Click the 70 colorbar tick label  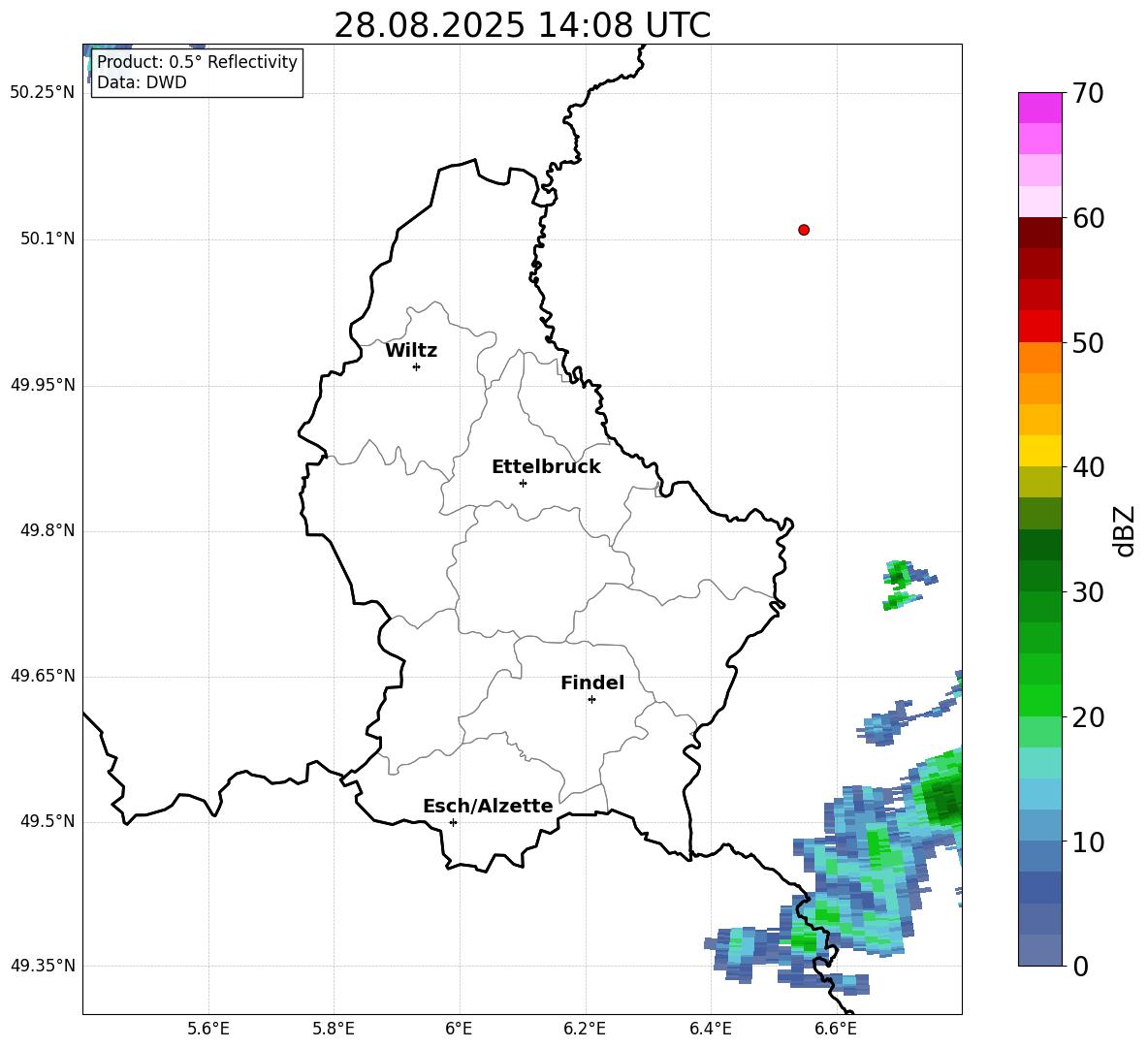point(1088,94)
